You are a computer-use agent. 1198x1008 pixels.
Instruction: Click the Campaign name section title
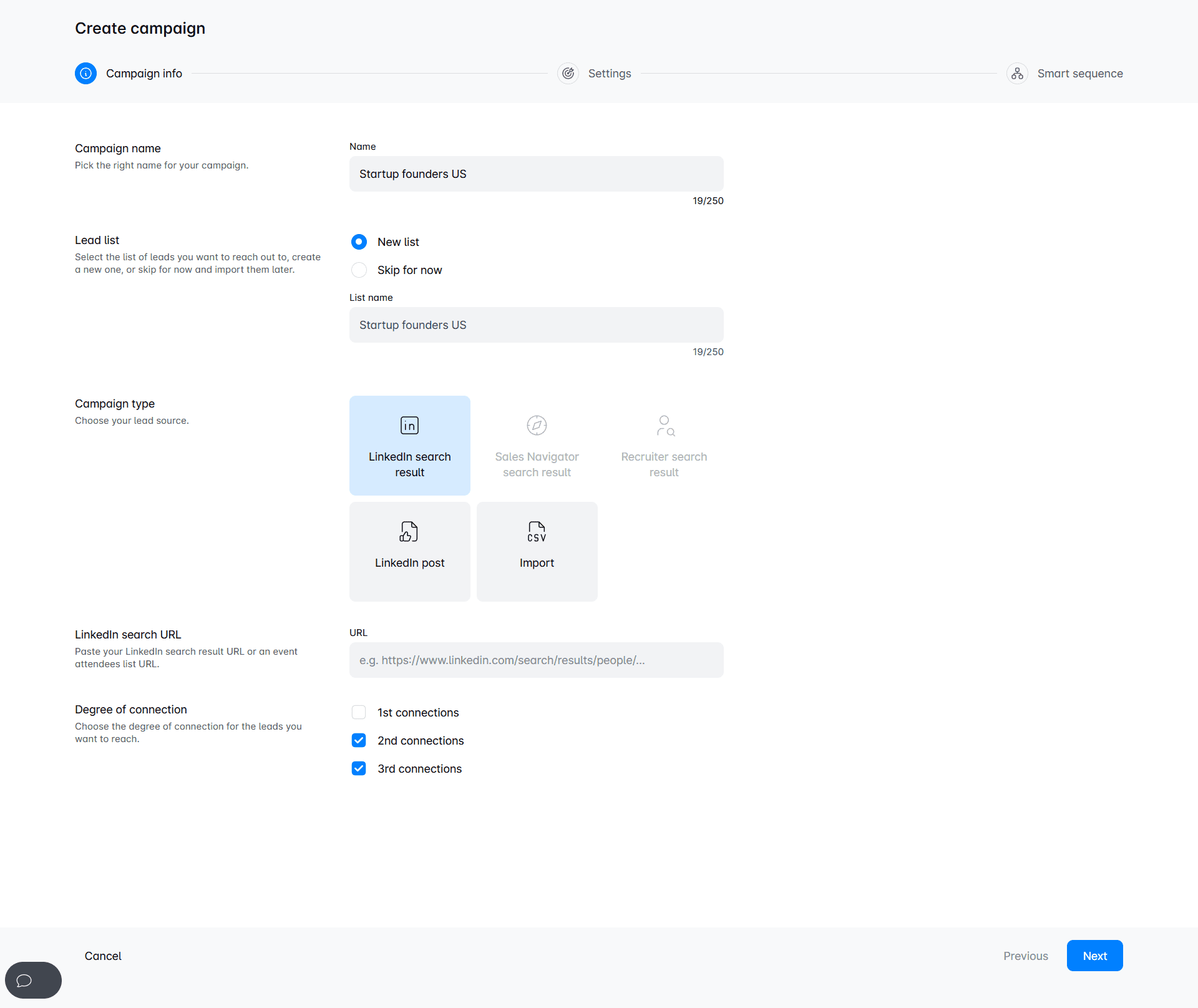(118, 149)
